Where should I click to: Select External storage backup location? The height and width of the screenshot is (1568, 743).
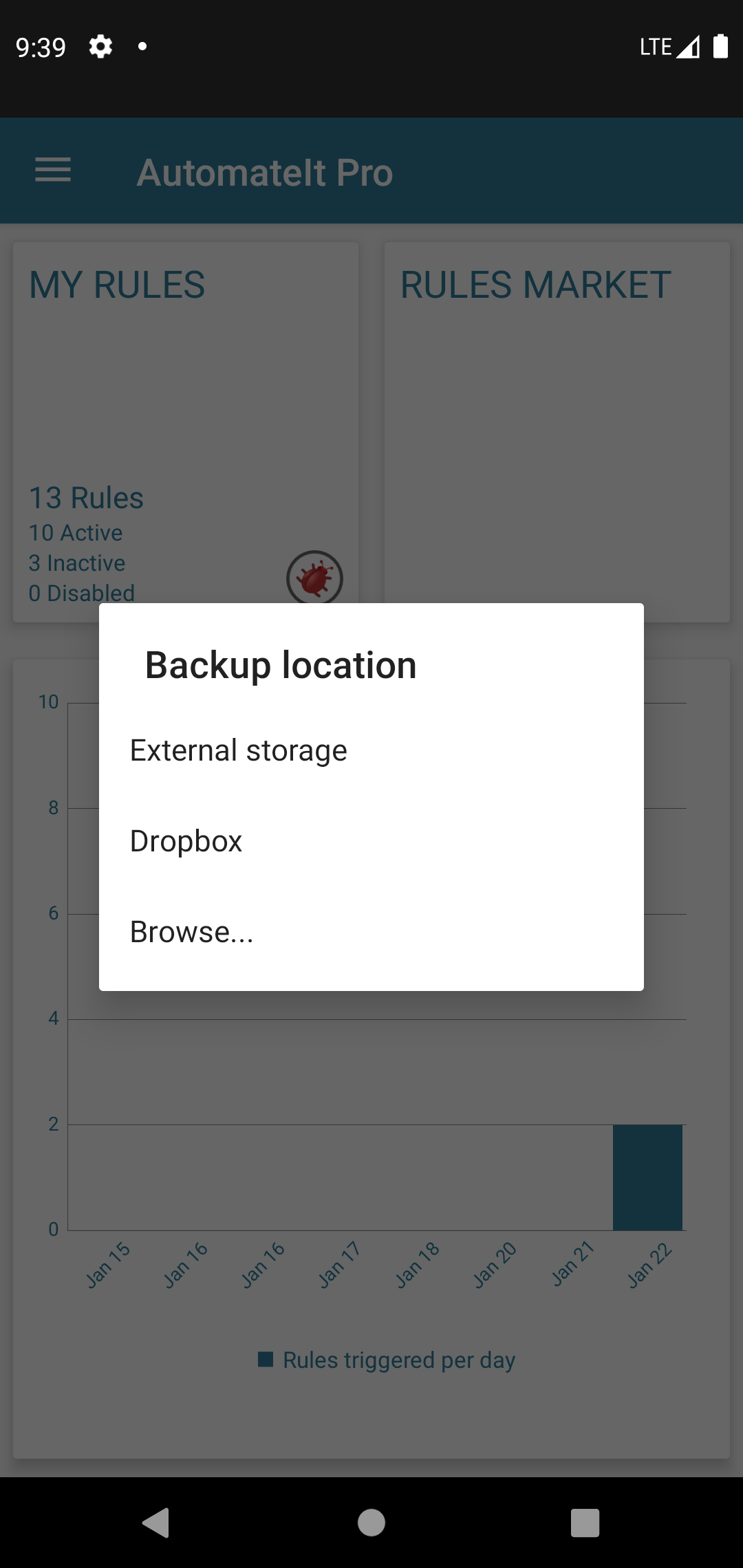point(371,750)
